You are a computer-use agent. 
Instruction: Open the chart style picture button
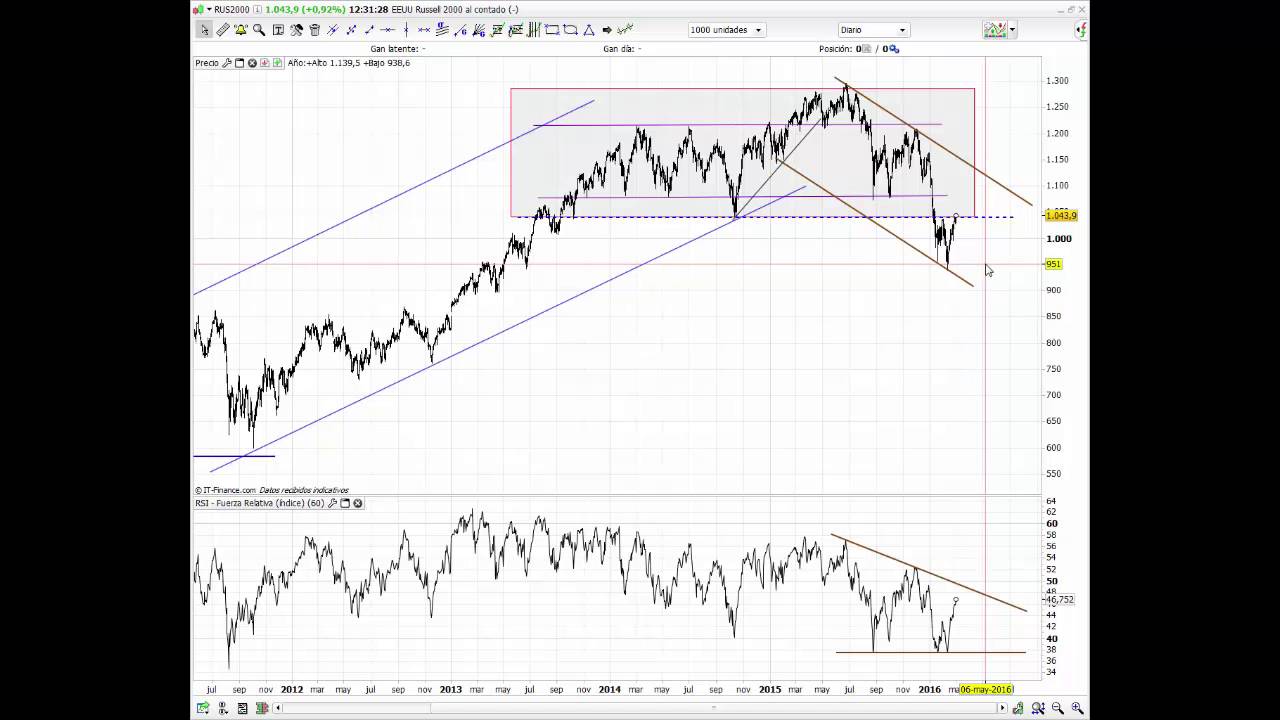point(995,30)
